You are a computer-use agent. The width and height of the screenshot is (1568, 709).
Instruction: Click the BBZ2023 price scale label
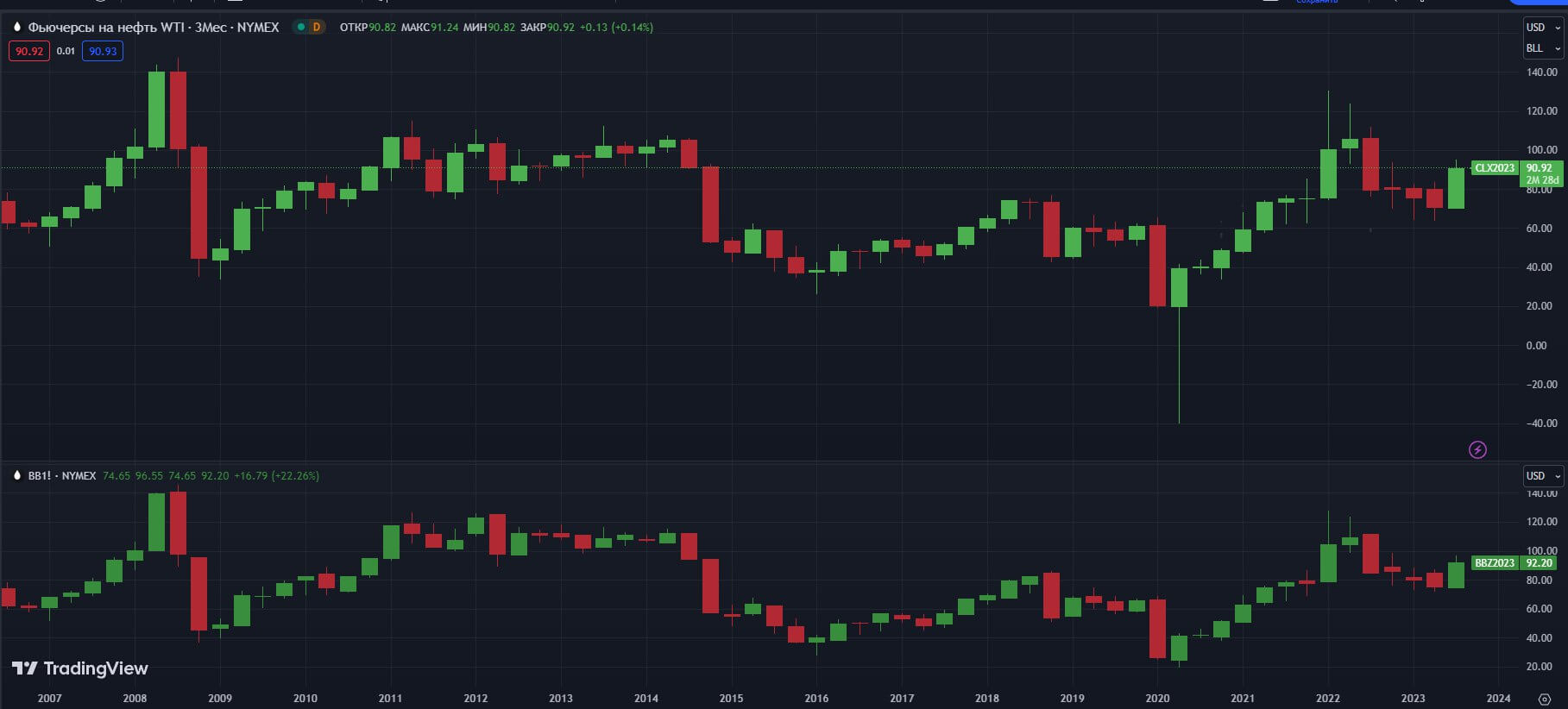(1495, 563)
